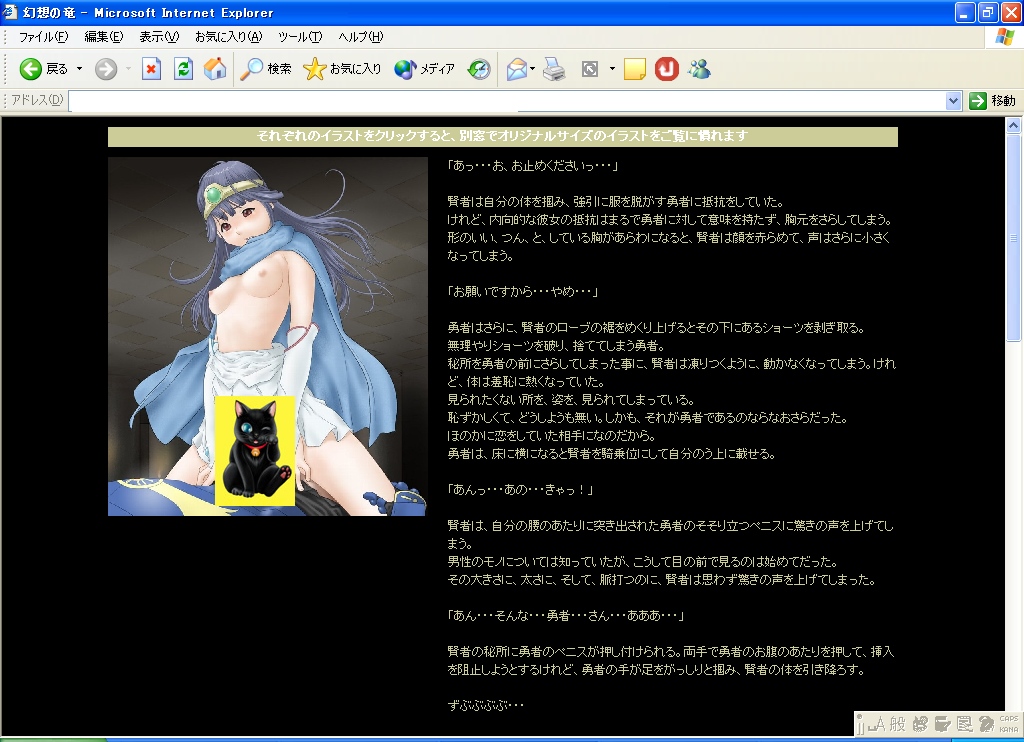The width and height of the screenshot is (1024, 742).
Task: Open the 検索 search pane
Action: point(266,69)
